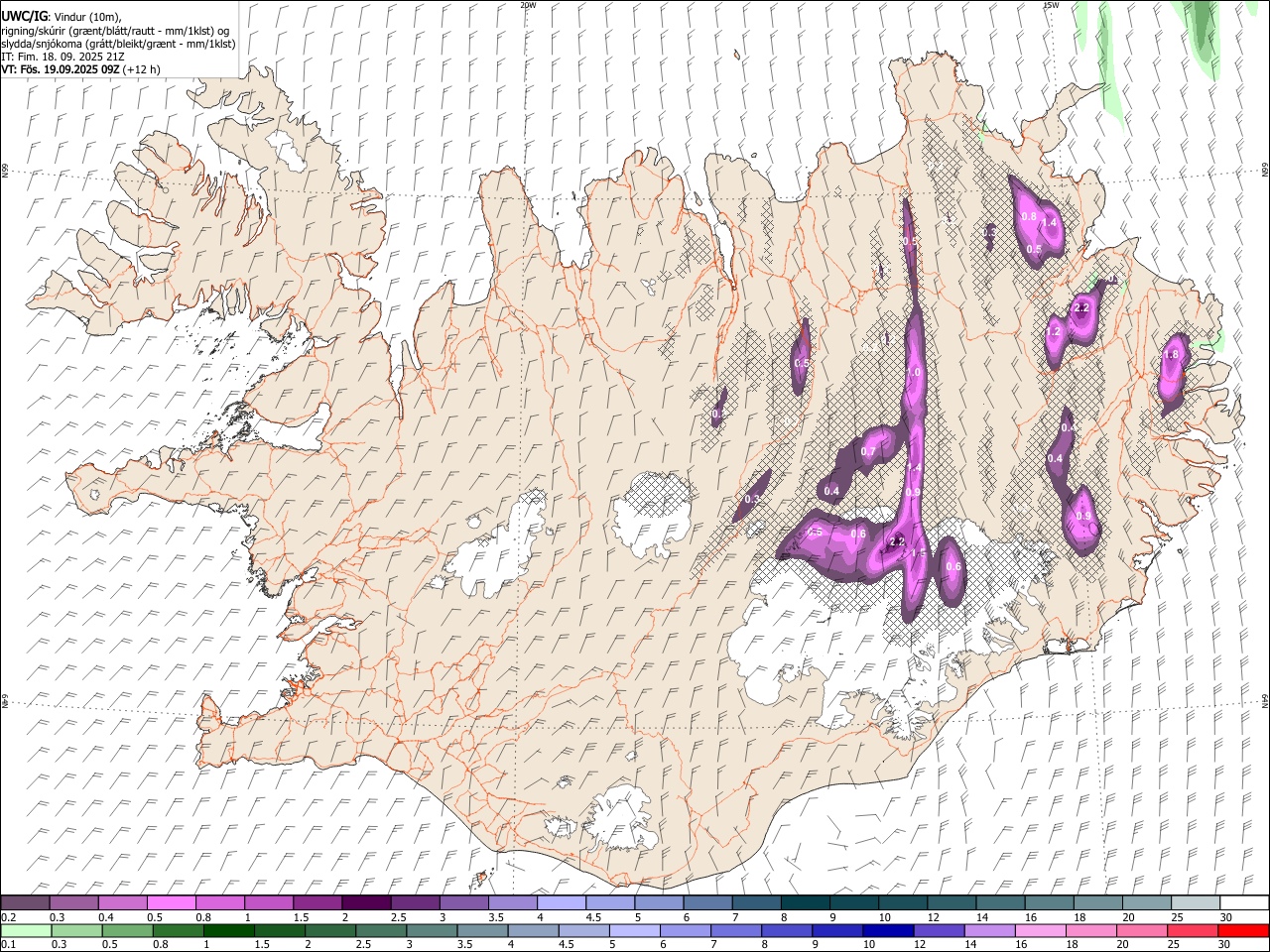The image size is (1270, 952).
Task: Click the lower scale swatch between 2 and 2.5
Action: tap(329, 930)
